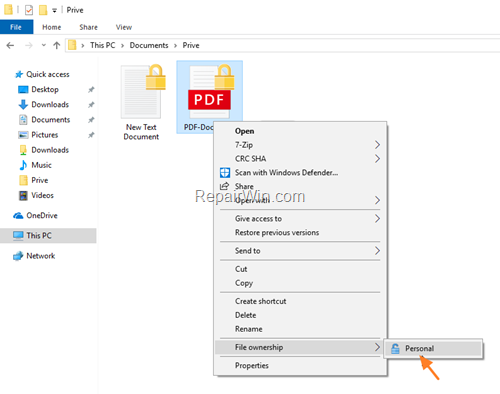The height and width of the screenshot is (394, 500).
Task: Choose Copy in the context menu
Action: tap(244, 283)
